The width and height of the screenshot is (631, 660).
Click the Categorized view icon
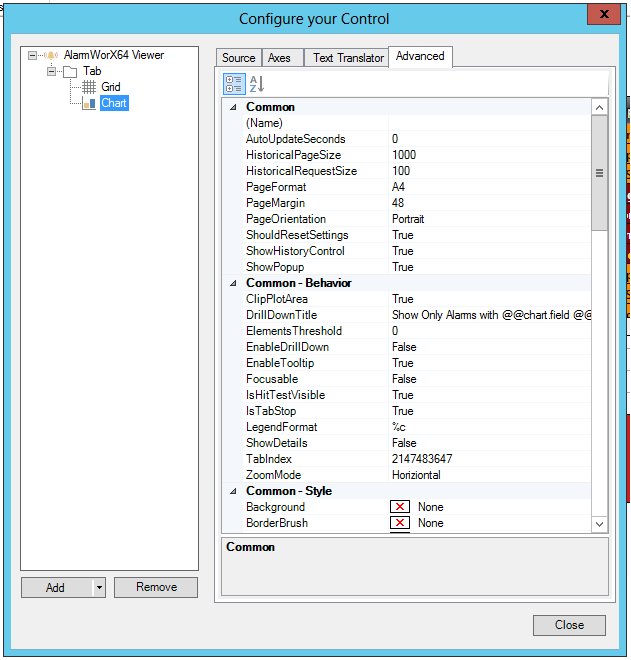233,84
